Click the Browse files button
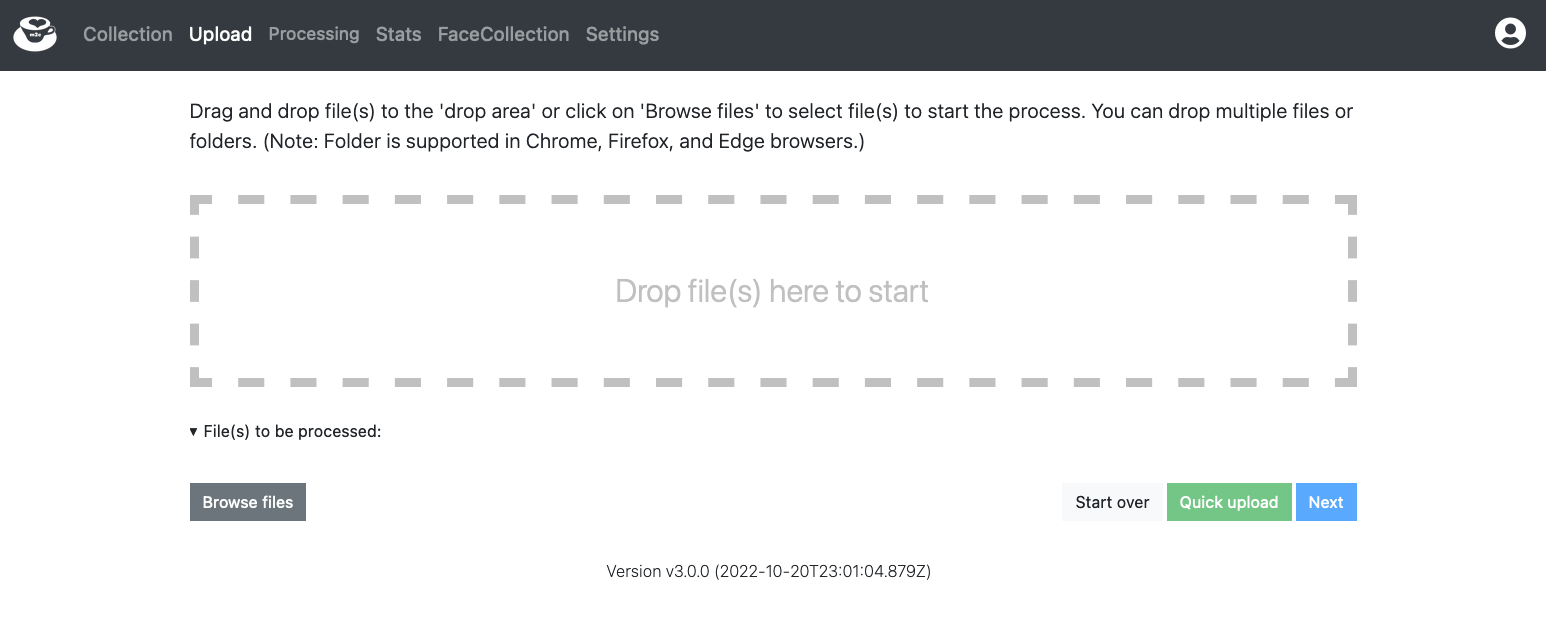The width and height of the screenshot is (1546, 643). coord(247,501)
